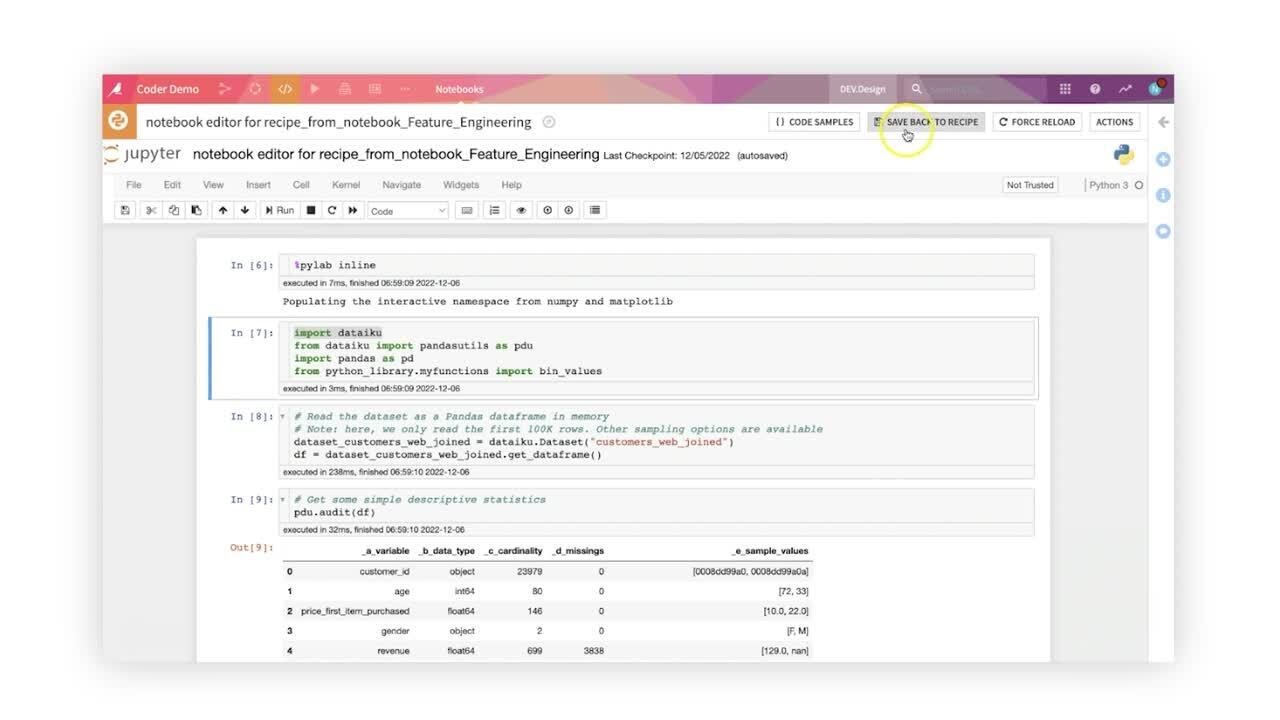This screenshot has height=720, width=1280.
Task: Click into the %pylab inline cell
Action: [658, 265]
